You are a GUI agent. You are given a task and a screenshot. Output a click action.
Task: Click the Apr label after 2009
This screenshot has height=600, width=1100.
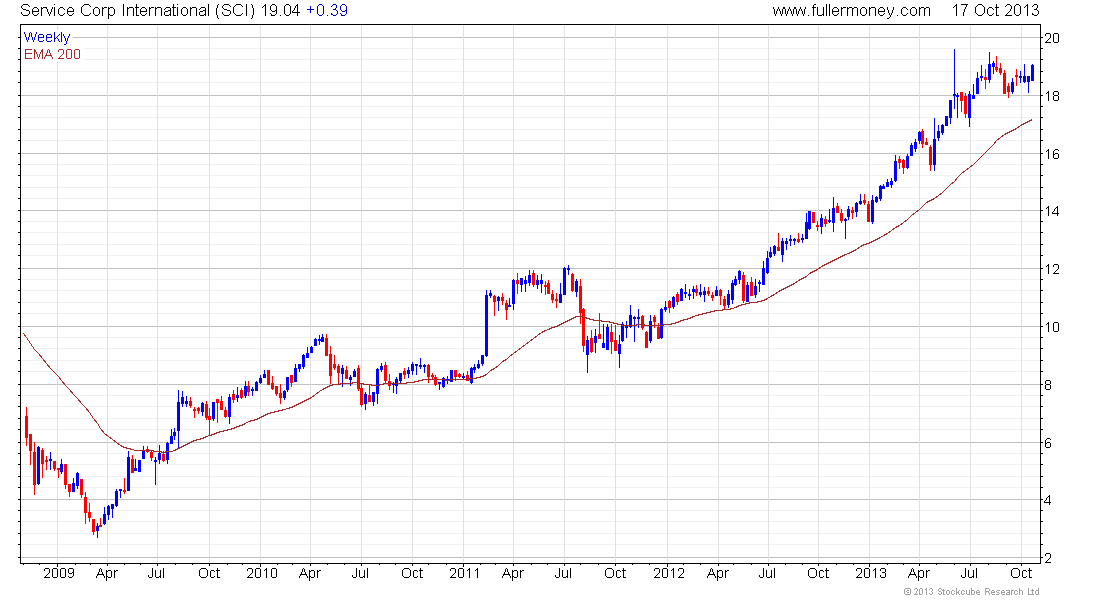pos(107,573)
